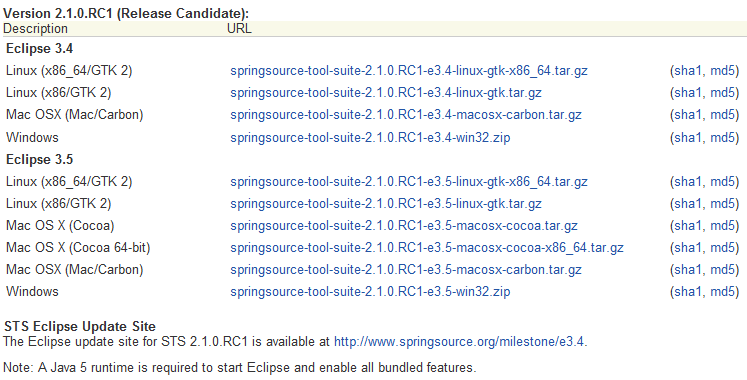The width and height of the screenshot is (747, 380).
Task: Download the e3.5-win32.zip file
Action: pyautogui.click(x=370, y=291)
